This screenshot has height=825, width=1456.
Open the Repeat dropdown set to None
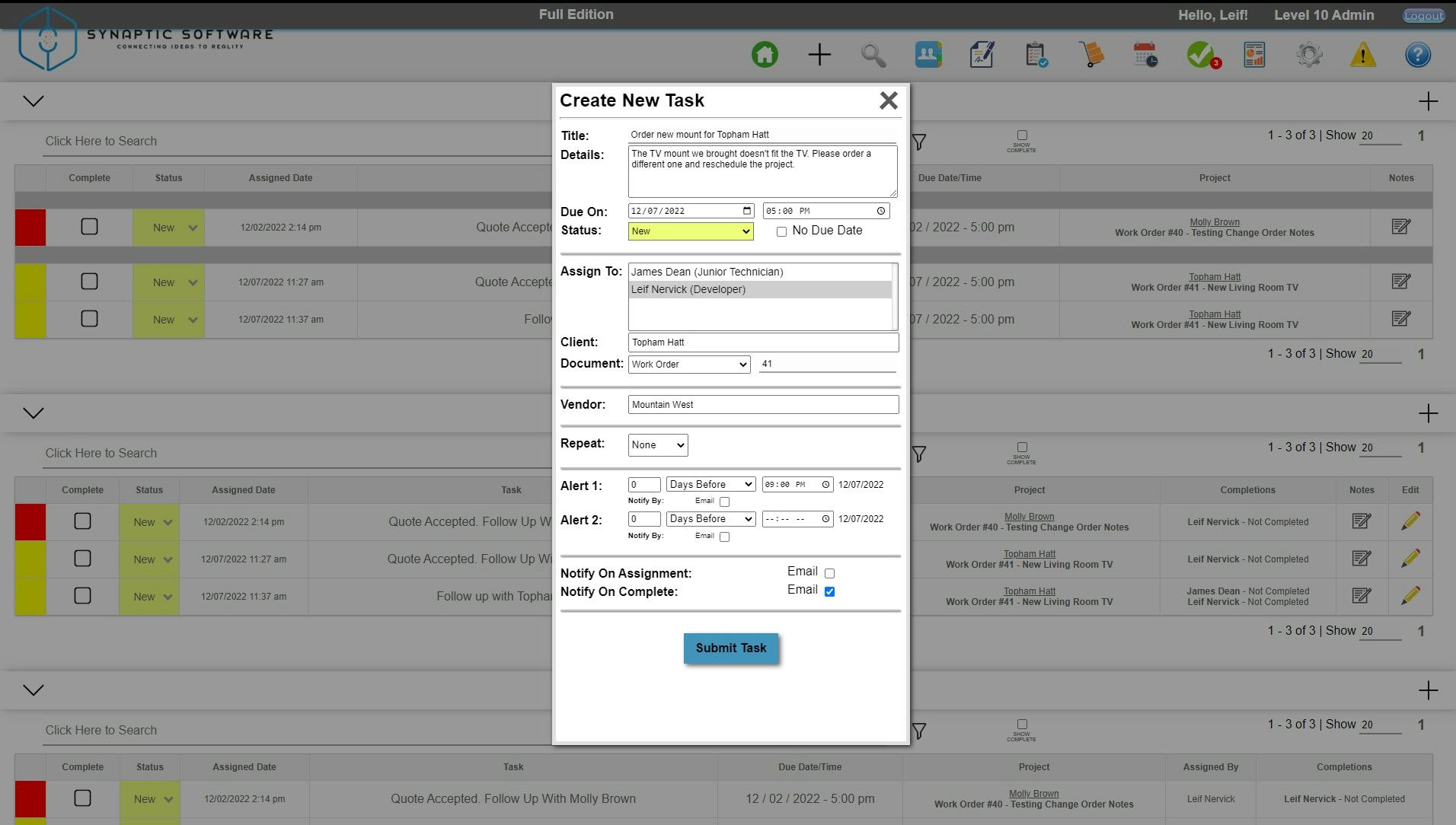pos(656,445)
